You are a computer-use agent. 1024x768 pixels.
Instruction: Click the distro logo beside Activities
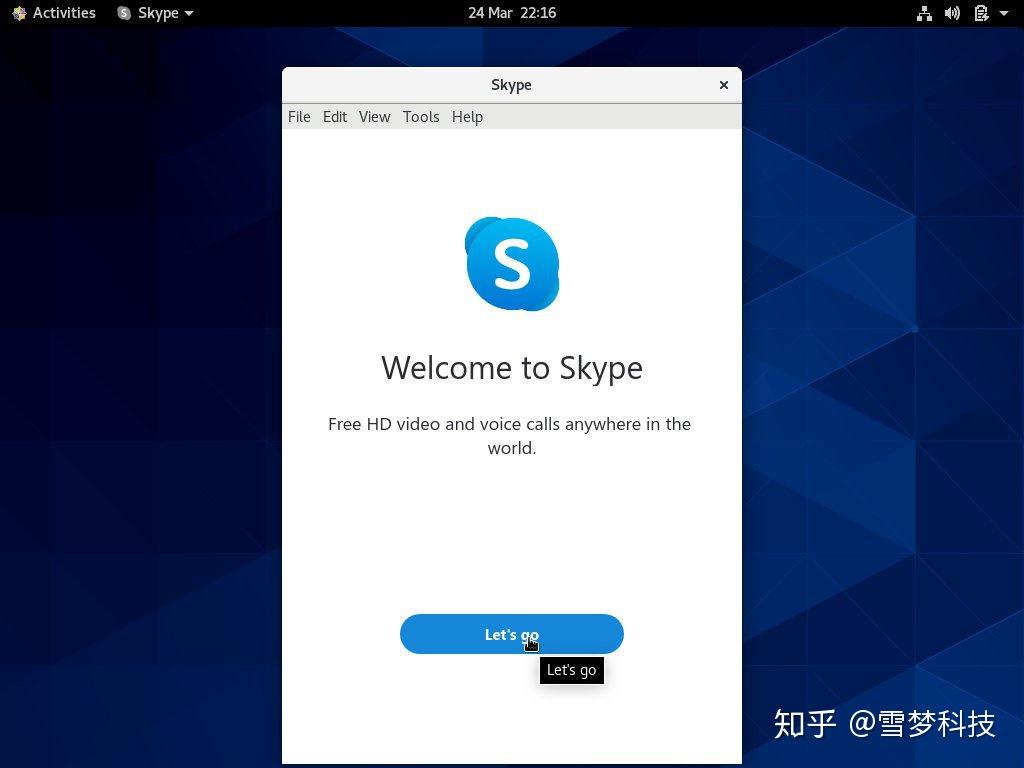pos(18,13)
